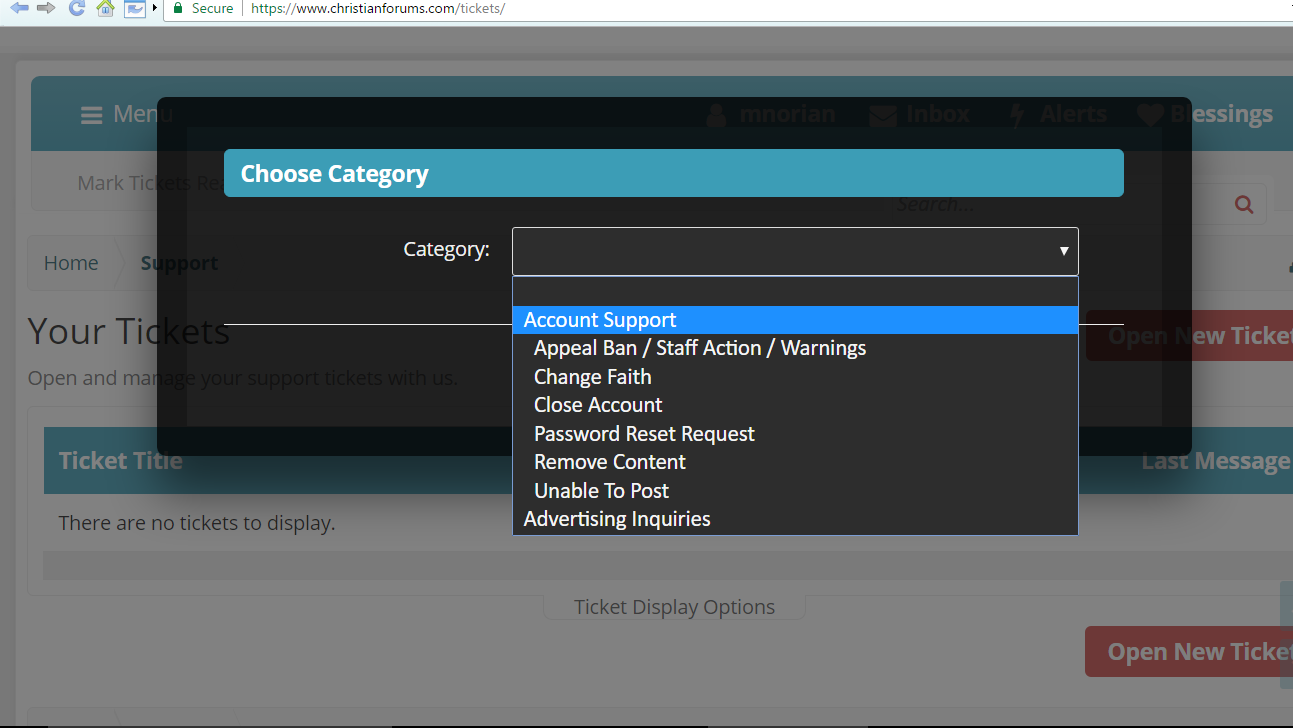Sort by Last Message column header
Image resolution: width=1293 pixels, height=728 pixels.
[x=1215, y=461]
